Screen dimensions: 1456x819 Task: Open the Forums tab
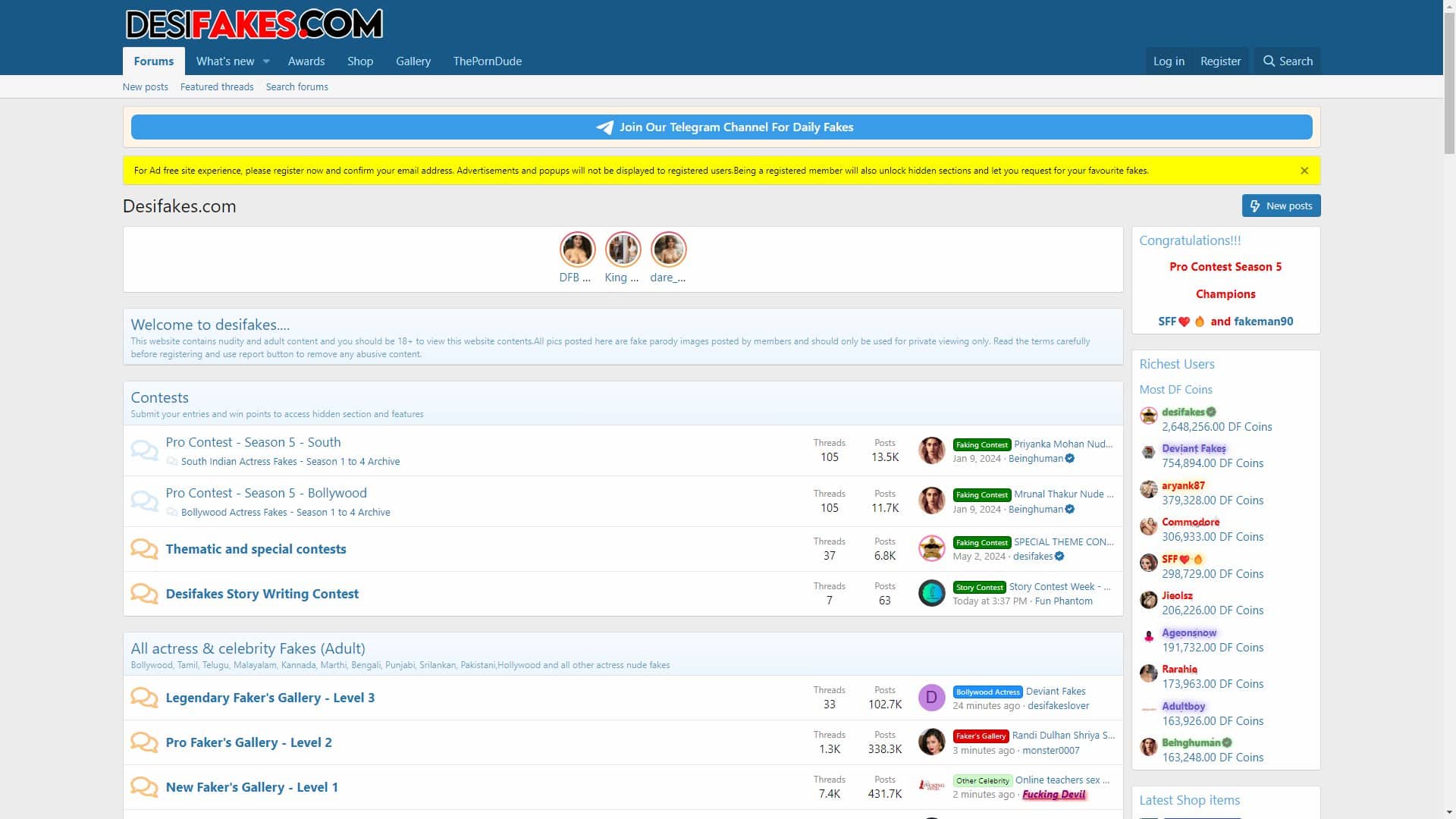(154, 61)
